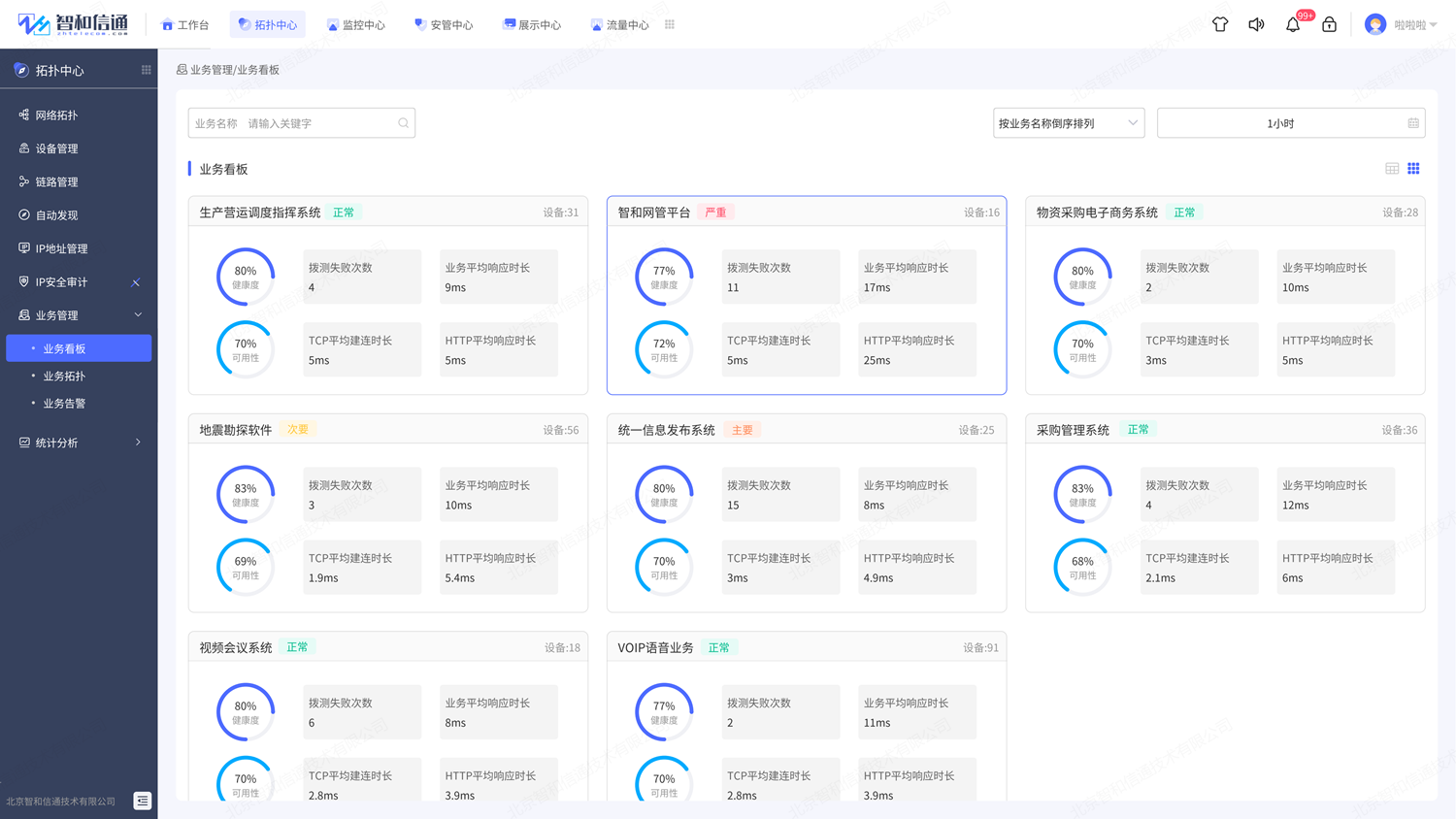
Task: Open the 工作台 tab
Action: [185, 24]
